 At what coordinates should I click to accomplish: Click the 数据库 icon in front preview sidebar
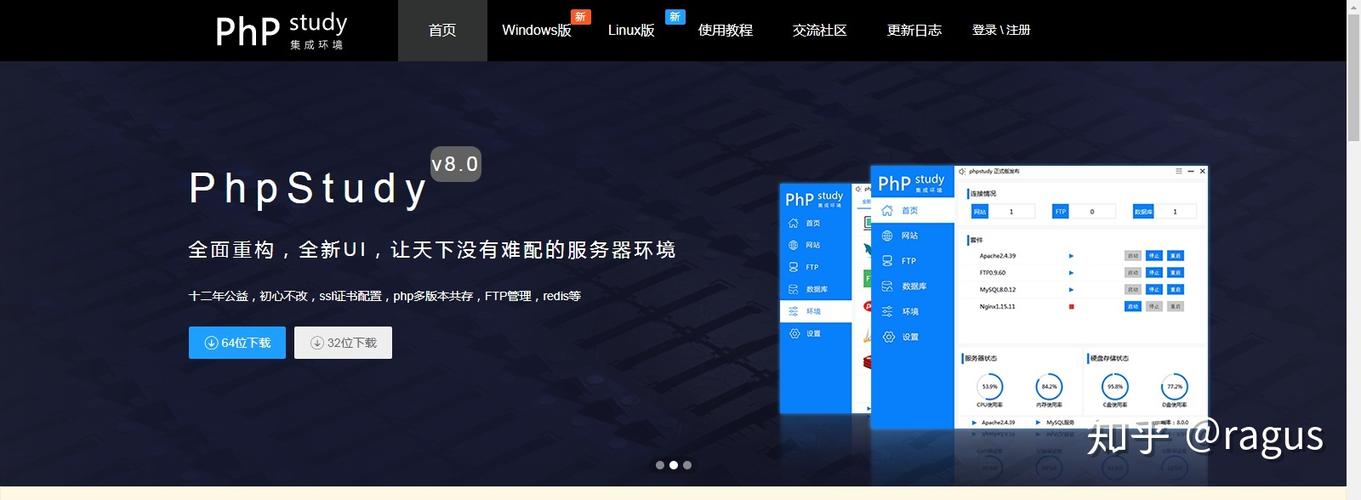click(887, 286)
